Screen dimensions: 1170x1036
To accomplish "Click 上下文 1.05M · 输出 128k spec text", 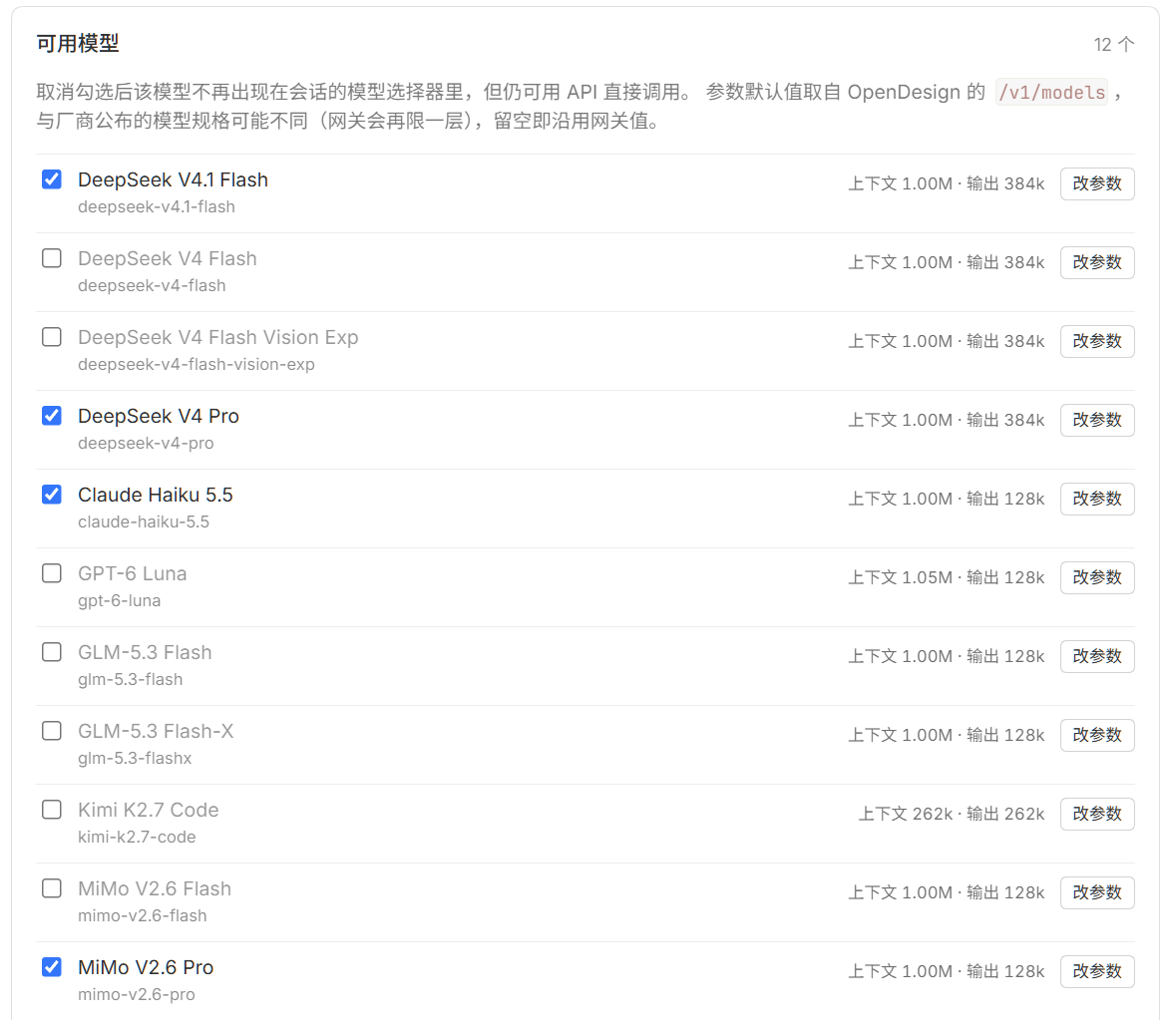I will 947,577.
